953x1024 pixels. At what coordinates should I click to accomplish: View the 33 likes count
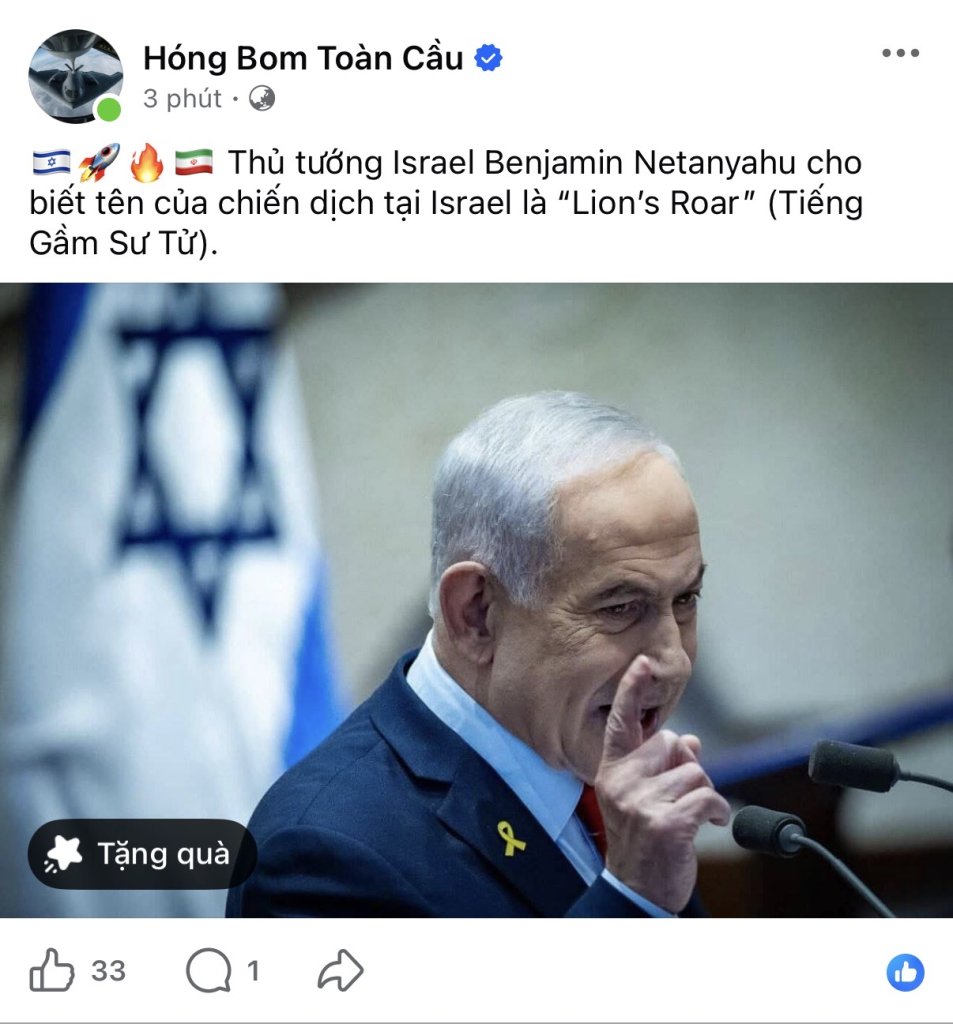[108, 971]
